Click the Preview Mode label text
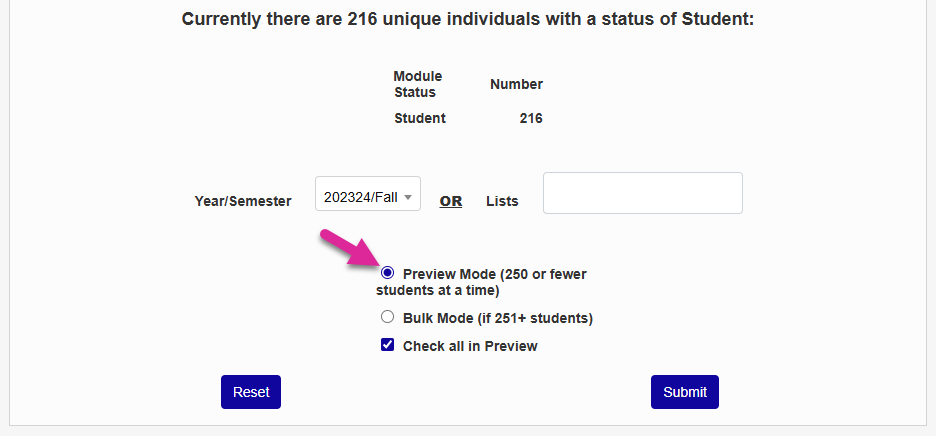The width and height of the screenshot is (936, 436). (x=502, y=274)
